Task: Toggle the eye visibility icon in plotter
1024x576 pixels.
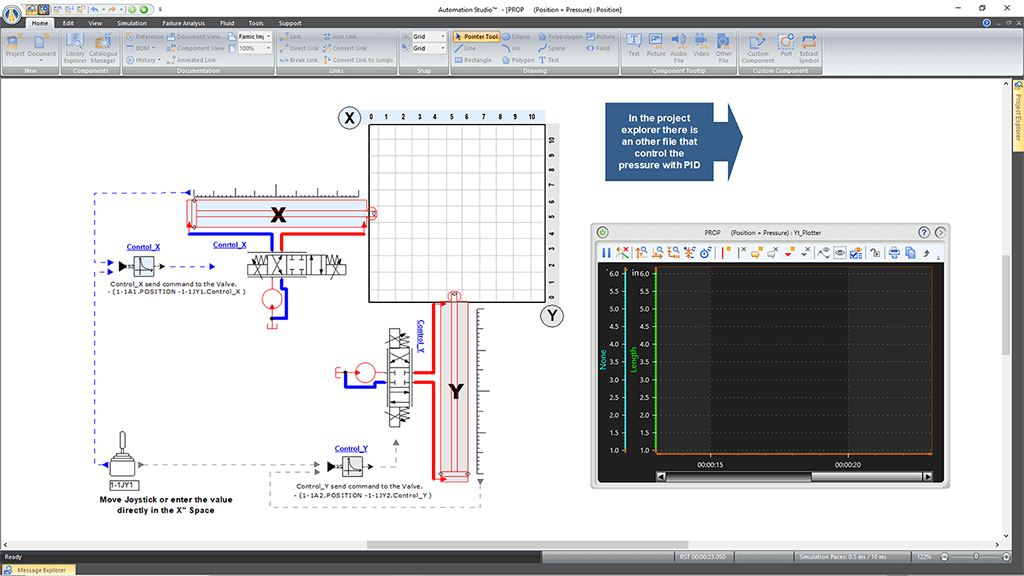Action: click(839, 253)
